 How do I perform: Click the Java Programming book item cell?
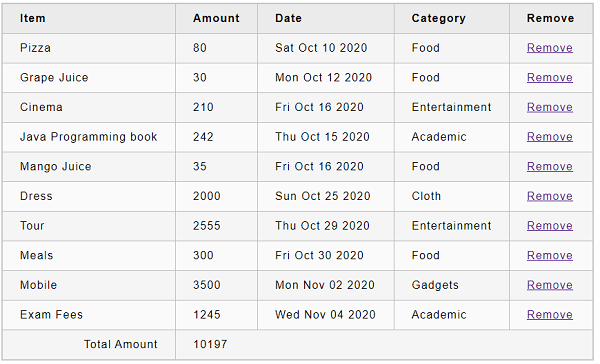[x=89, y=137]
